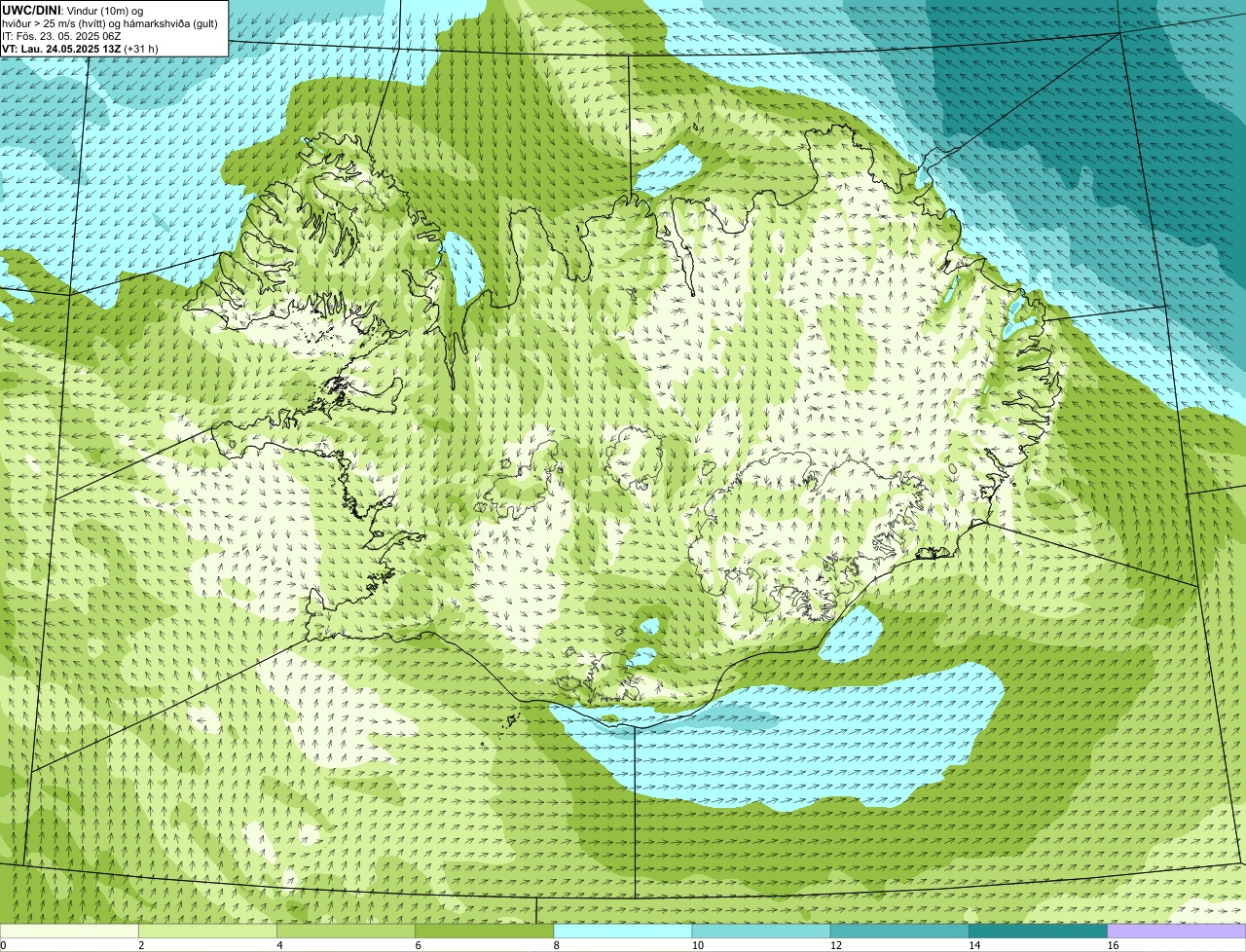This screenshot has height=952, width=1246.
Task: Click the 'hviður > 25 m/s (hvítt)' description line
Action: pos(110,23)
